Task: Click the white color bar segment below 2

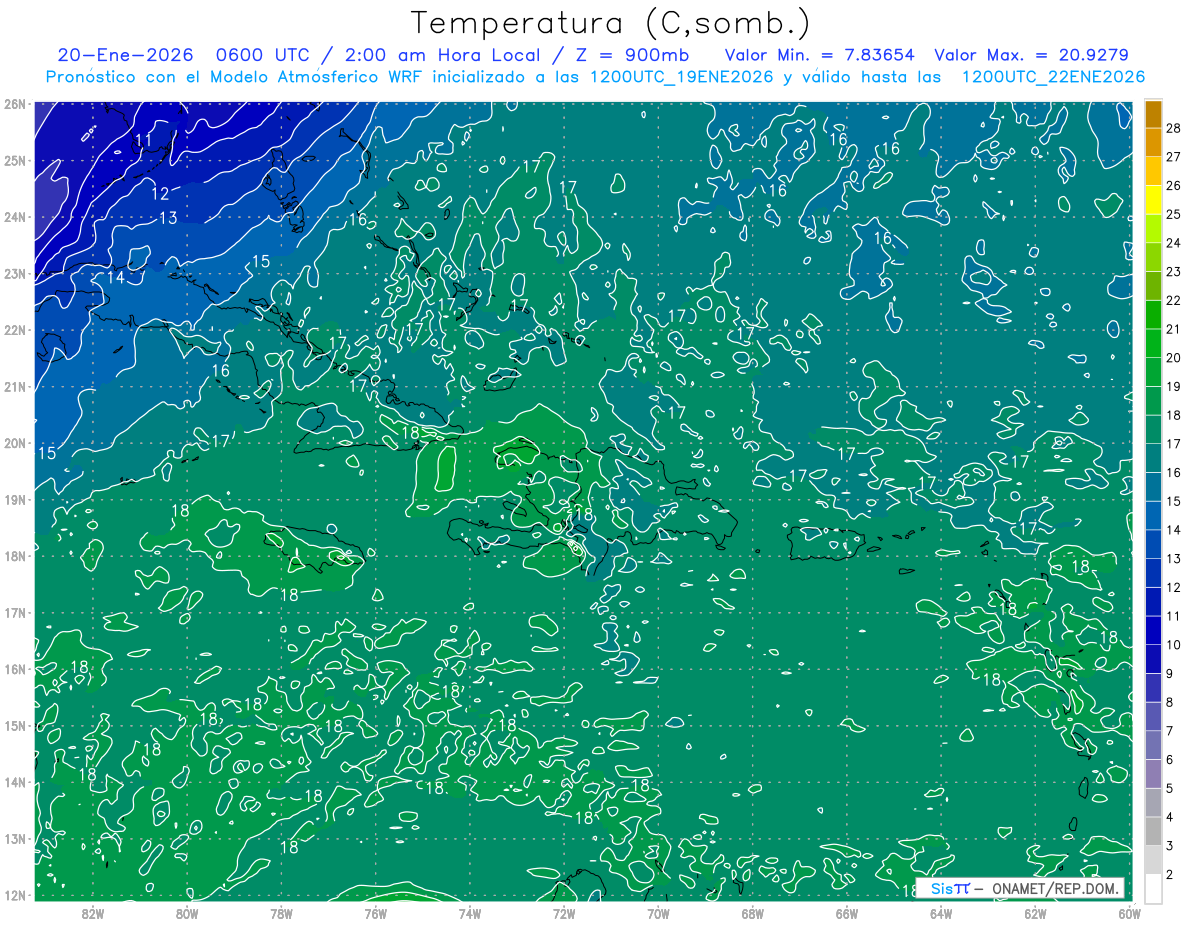Action: (x=1153, y=888)
